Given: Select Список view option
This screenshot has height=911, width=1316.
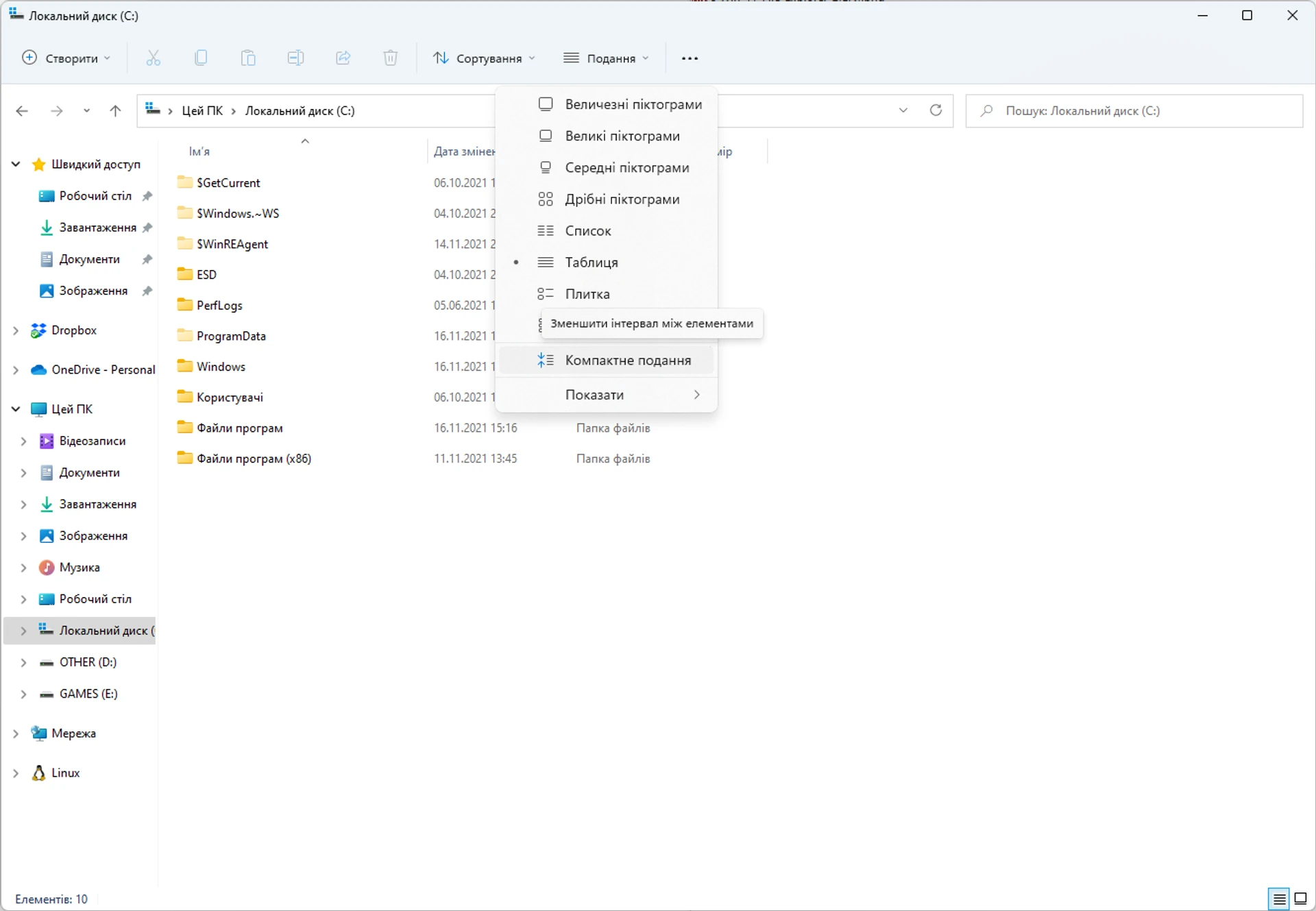Looking at the screenshot, I should coord(606,230).
